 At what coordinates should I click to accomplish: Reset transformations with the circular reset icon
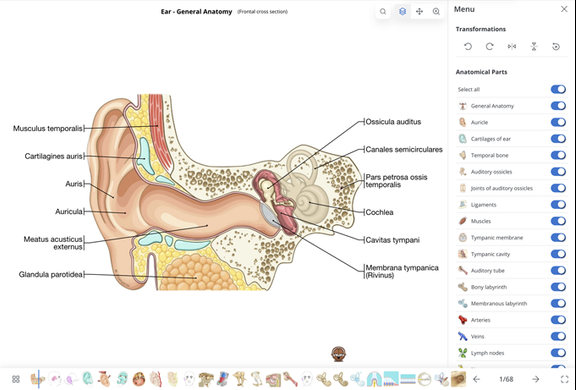[x=556, y=47]
